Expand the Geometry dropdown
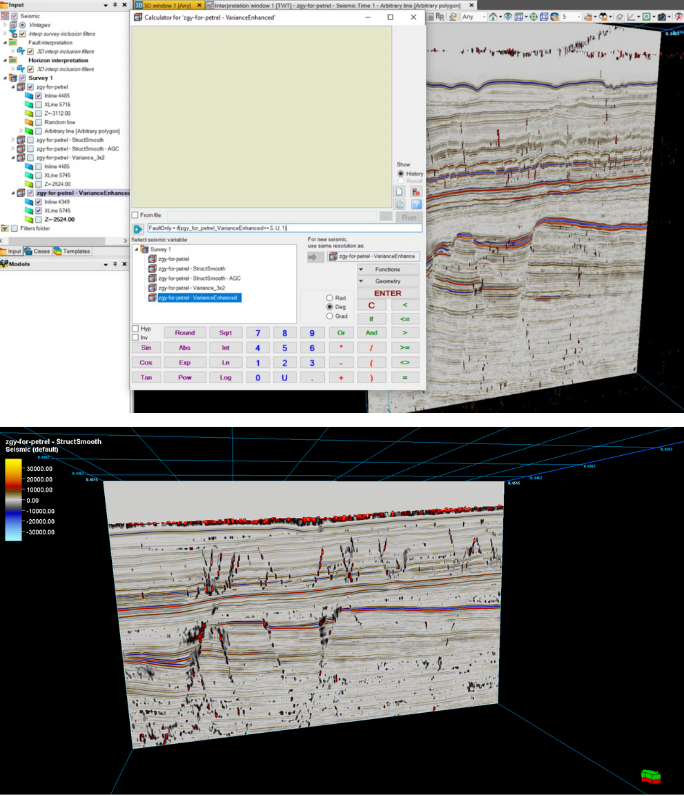 388,281
